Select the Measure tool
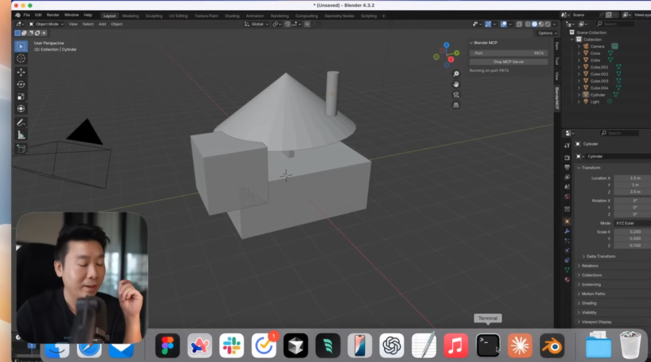This screenshot has height=362, width=651. (x=21, y=135)
